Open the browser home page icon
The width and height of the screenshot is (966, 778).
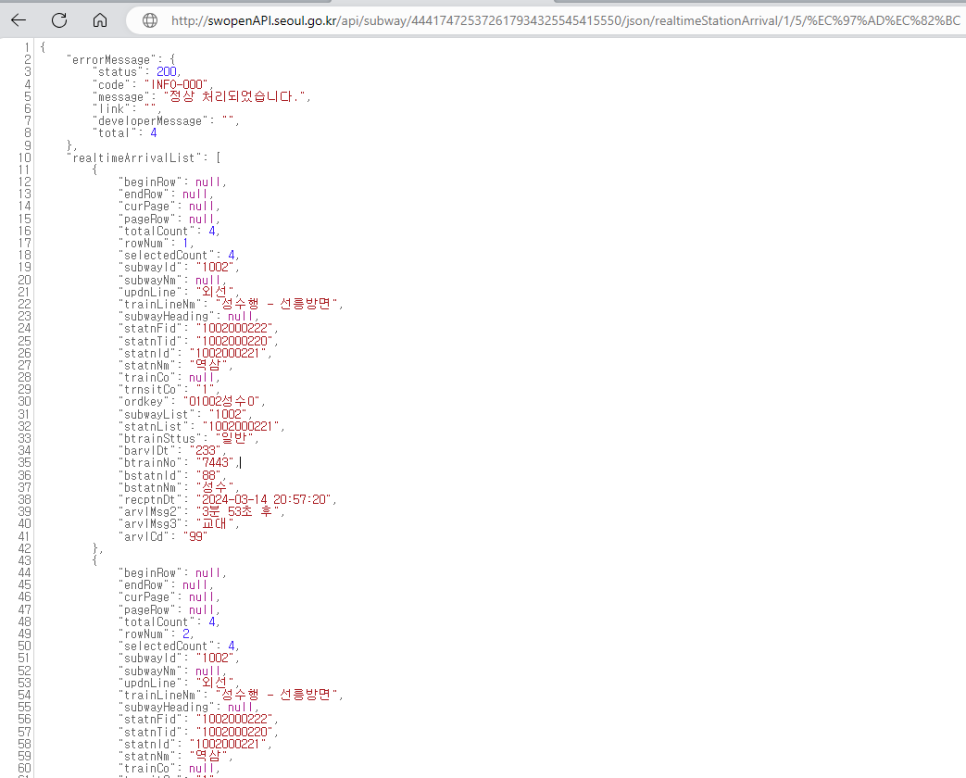click(100, 20)
